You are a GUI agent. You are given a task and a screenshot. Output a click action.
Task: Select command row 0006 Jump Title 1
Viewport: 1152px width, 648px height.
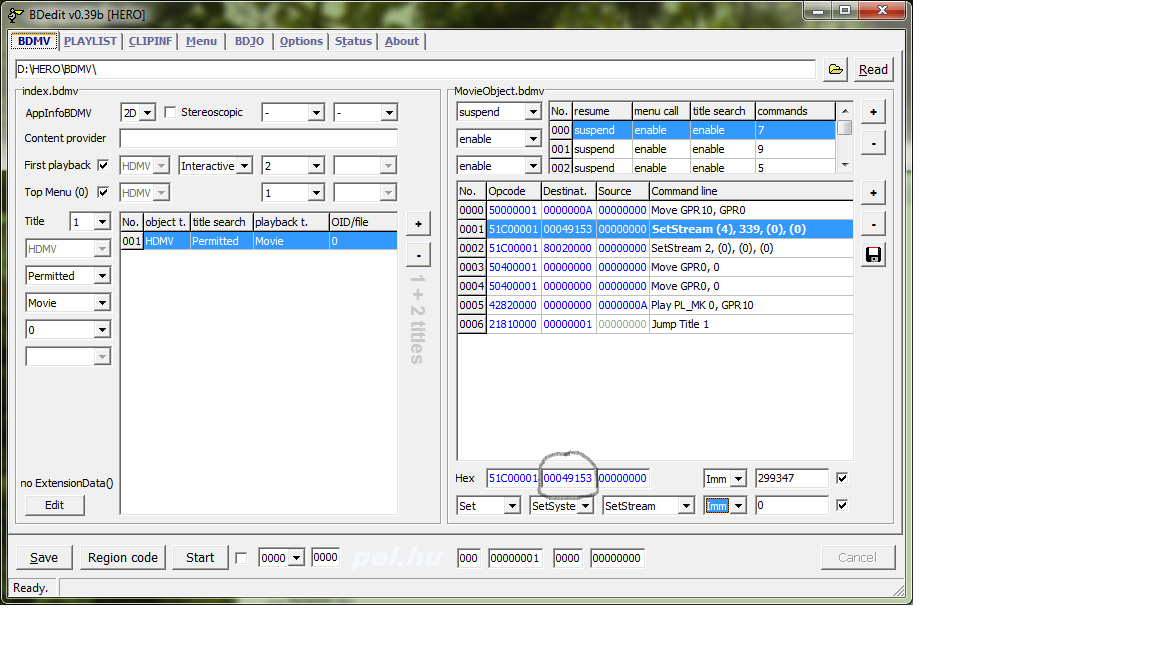point(655,324)
